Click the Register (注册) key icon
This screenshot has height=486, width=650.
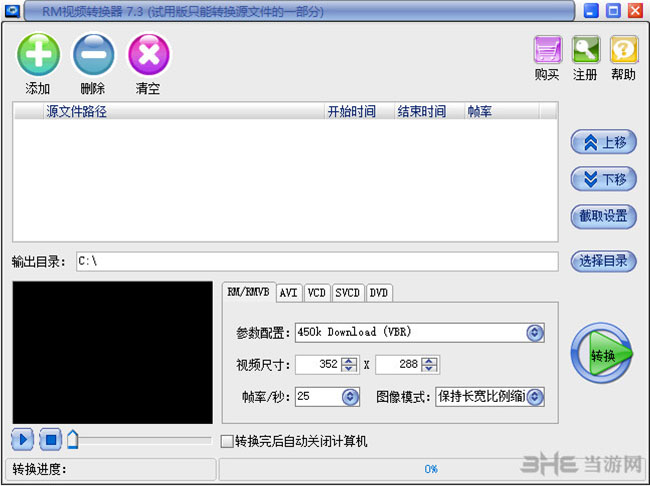(586, 50)
